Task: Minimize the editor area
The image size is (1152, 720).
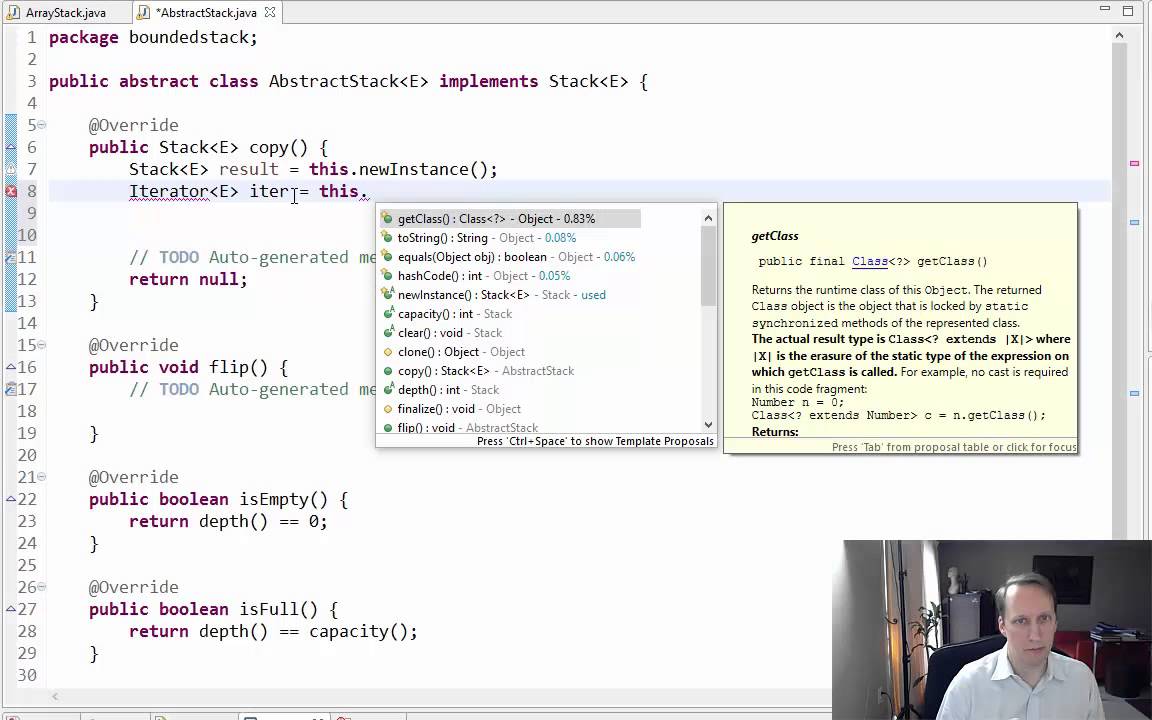Action: click(1104, 10)
